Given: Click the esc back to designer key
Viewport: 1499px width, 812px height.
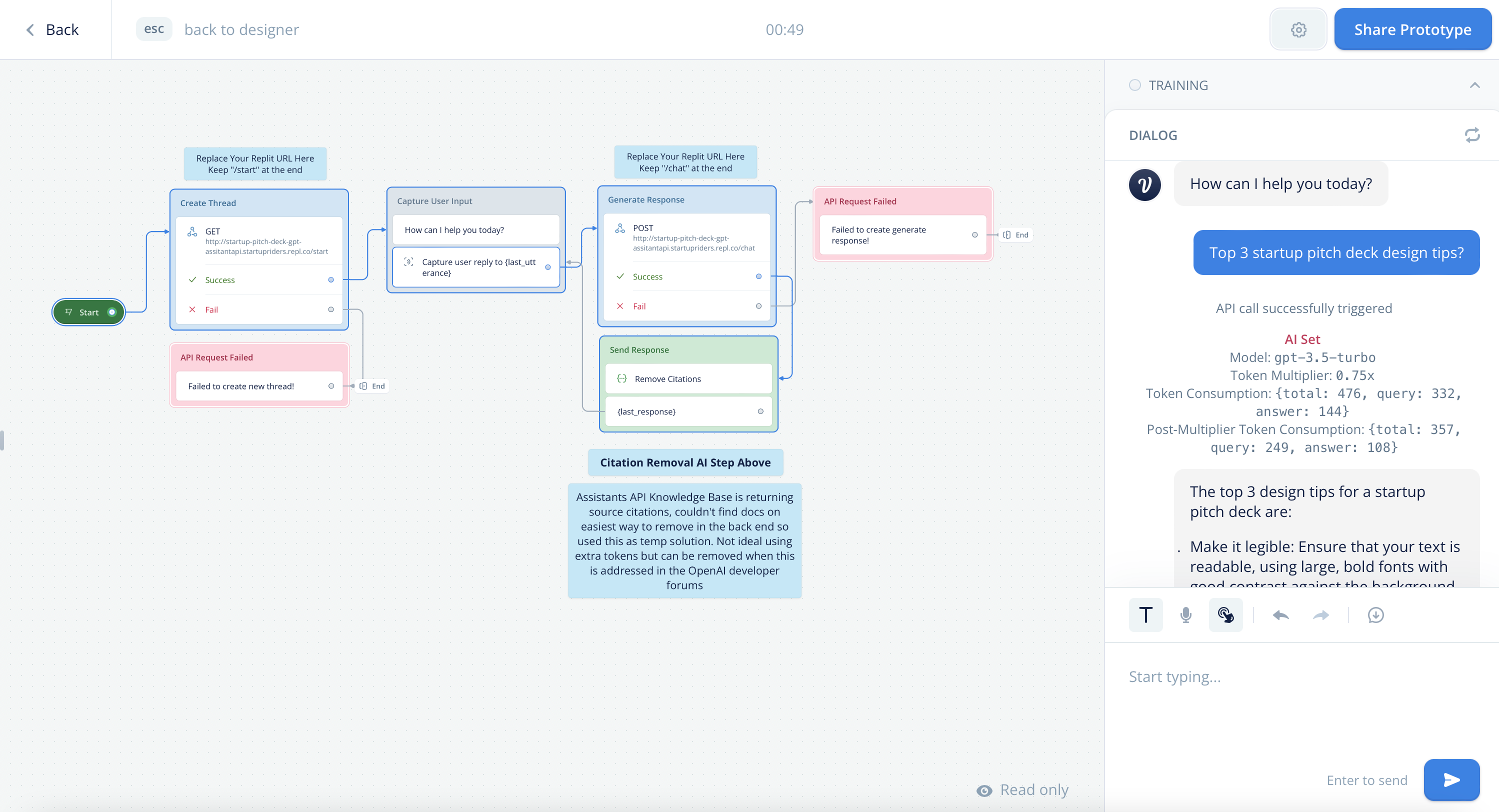Looking at the screenshot, I should click(x=153, y=29).
